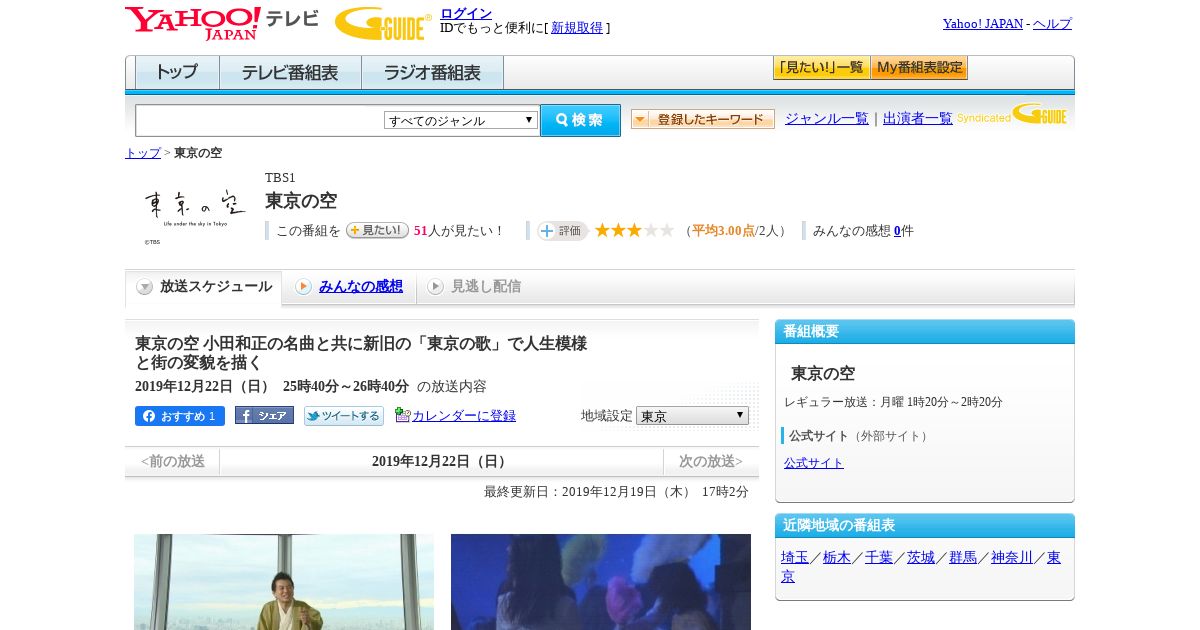Open 登録したキーワード dropdown
The image size is (1200, 630).
tap(703, 119)
